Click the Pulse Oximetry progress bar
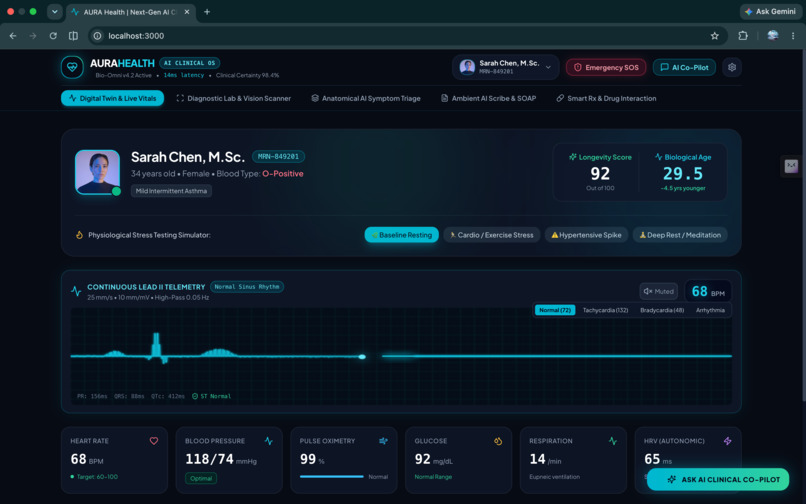The height and width of the screenshot is (504, 806). pyautogui.click(x=332, y=477)
